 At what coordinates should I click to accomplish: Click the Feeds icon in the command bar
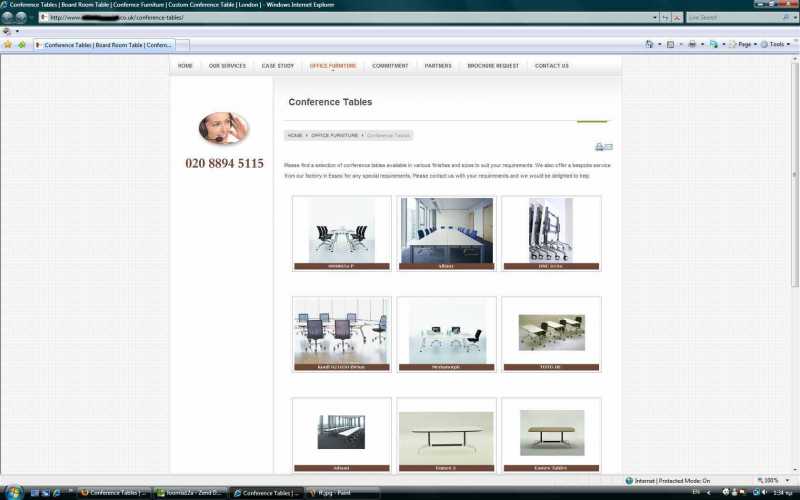(x=670, y=44)
